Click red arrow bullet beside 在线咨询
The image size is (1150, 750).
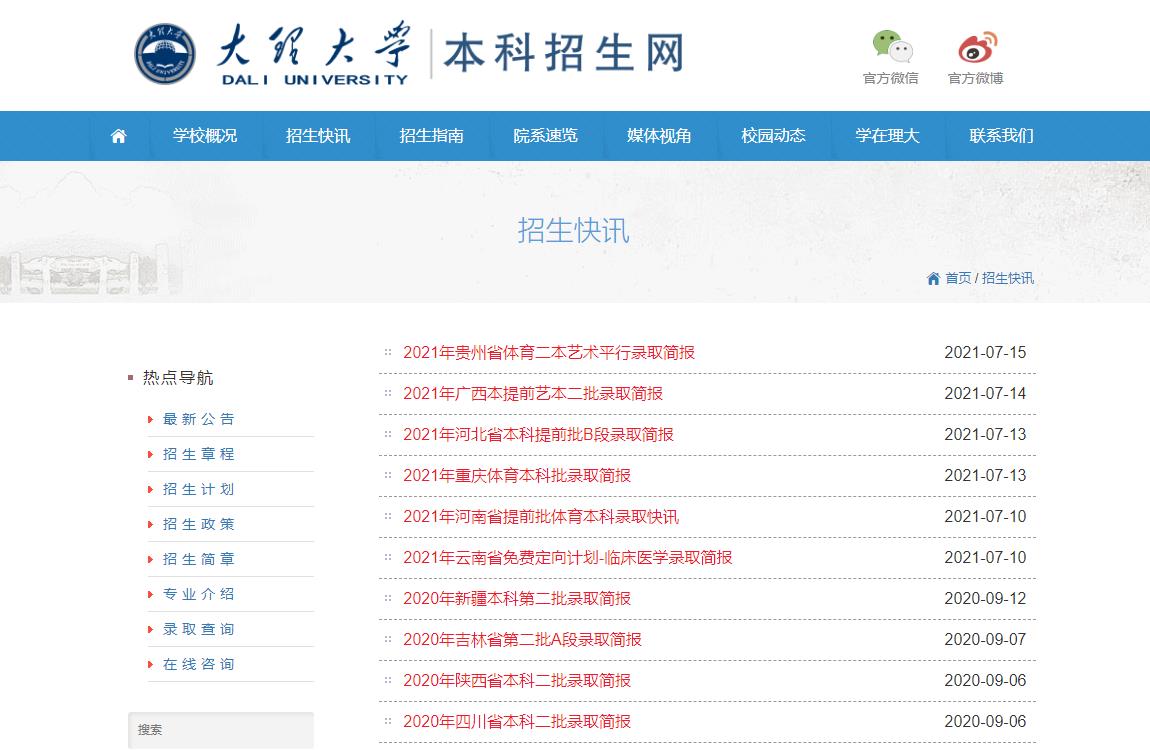[x=150, y=665]
